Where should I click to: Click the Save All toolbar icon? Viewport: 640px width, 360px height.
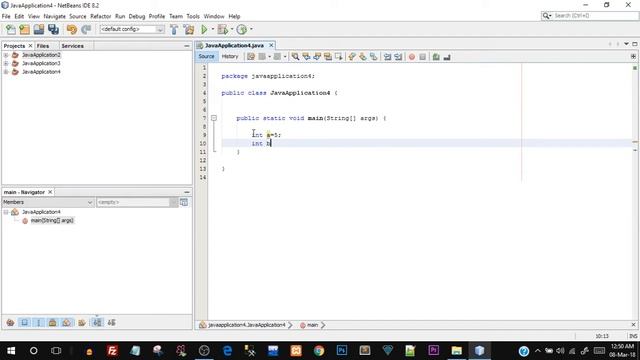53,29
